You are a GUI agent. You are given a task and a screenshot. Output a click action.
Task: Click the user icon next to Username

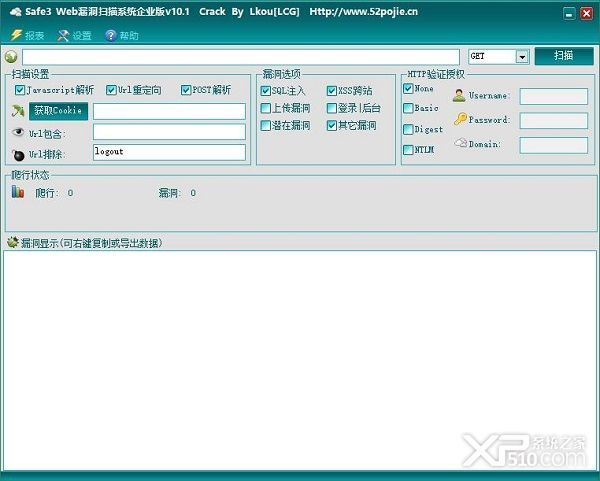pyautogui.click(x=459, y=95)
